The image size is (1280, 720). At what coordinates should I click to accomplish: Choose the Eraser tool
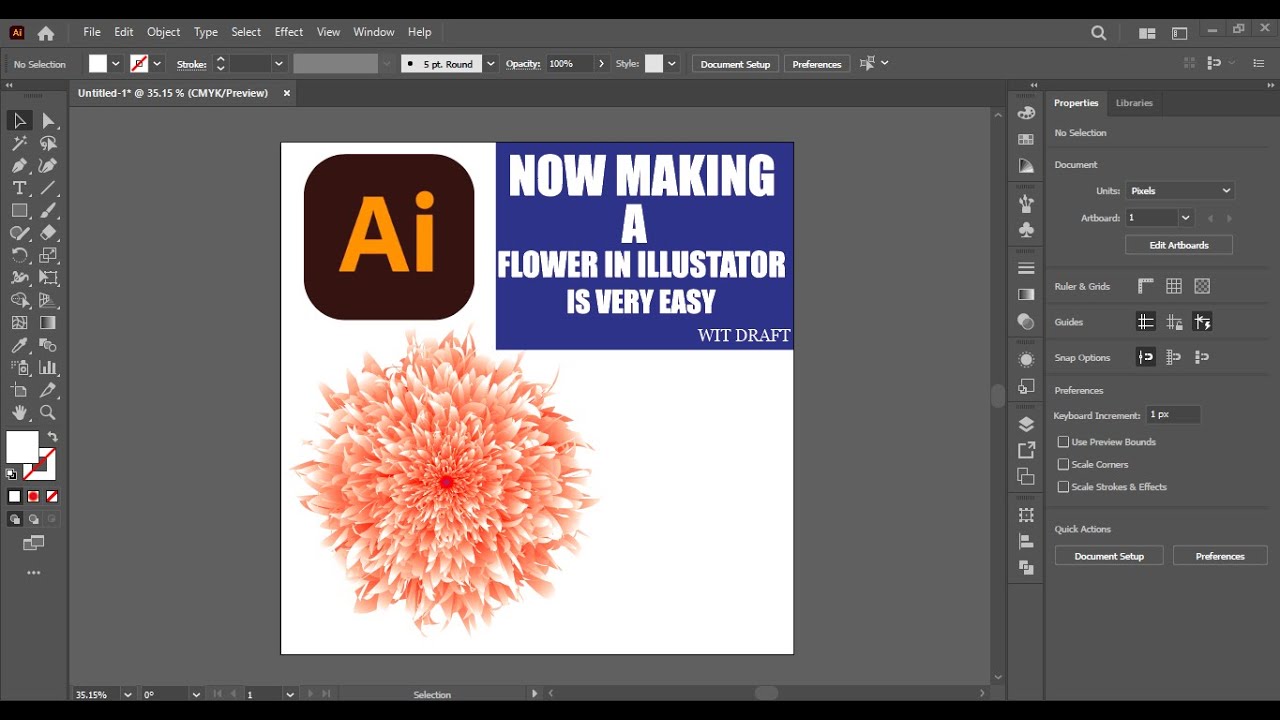(x=48, y=233)
